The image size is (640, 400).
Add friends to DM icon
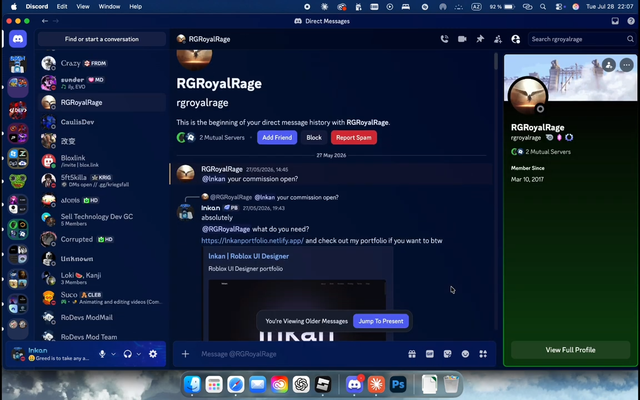tap(498, 39)
